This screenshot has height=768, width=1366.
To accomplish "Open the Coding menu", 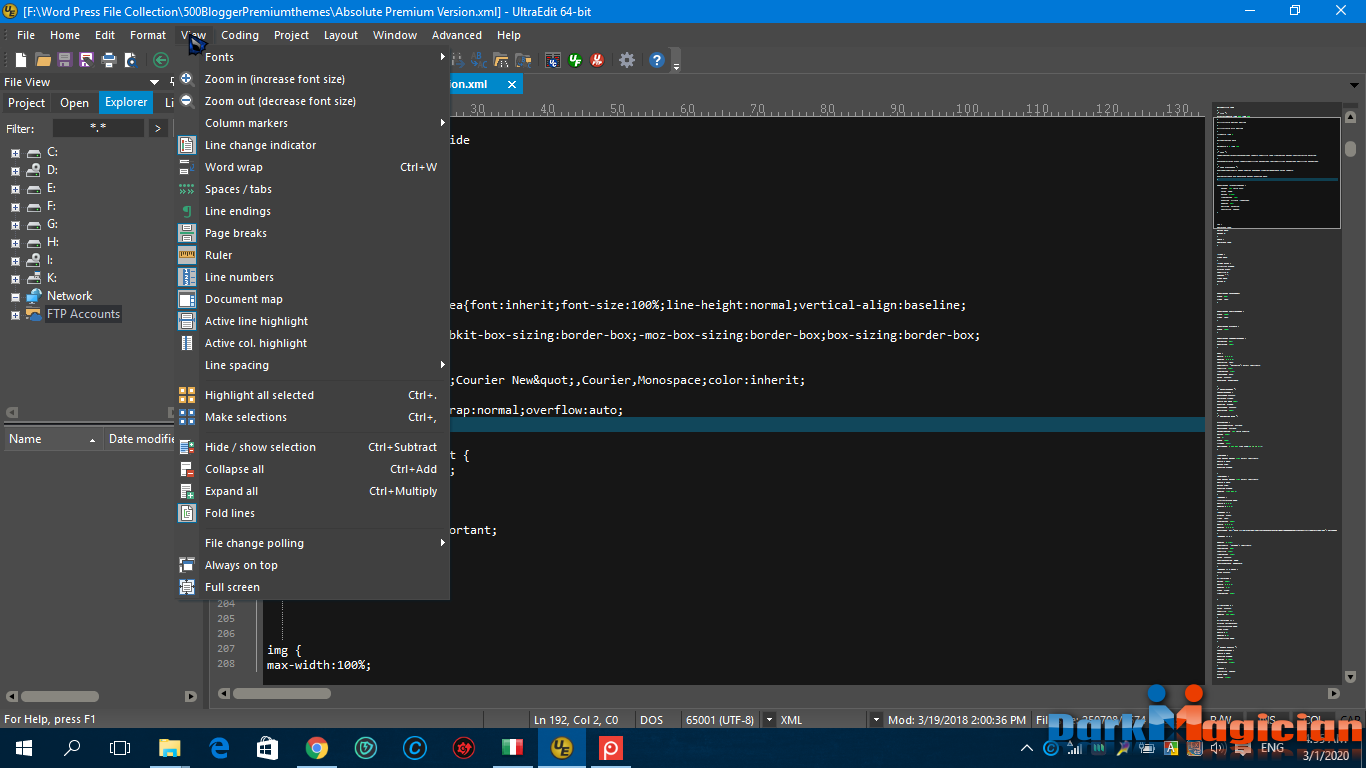I will click(x=240, y=35).
